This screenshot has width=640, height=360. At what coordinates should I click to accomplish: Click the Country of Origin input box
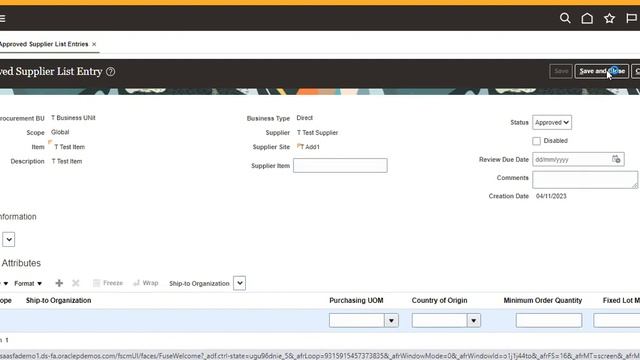439,320
